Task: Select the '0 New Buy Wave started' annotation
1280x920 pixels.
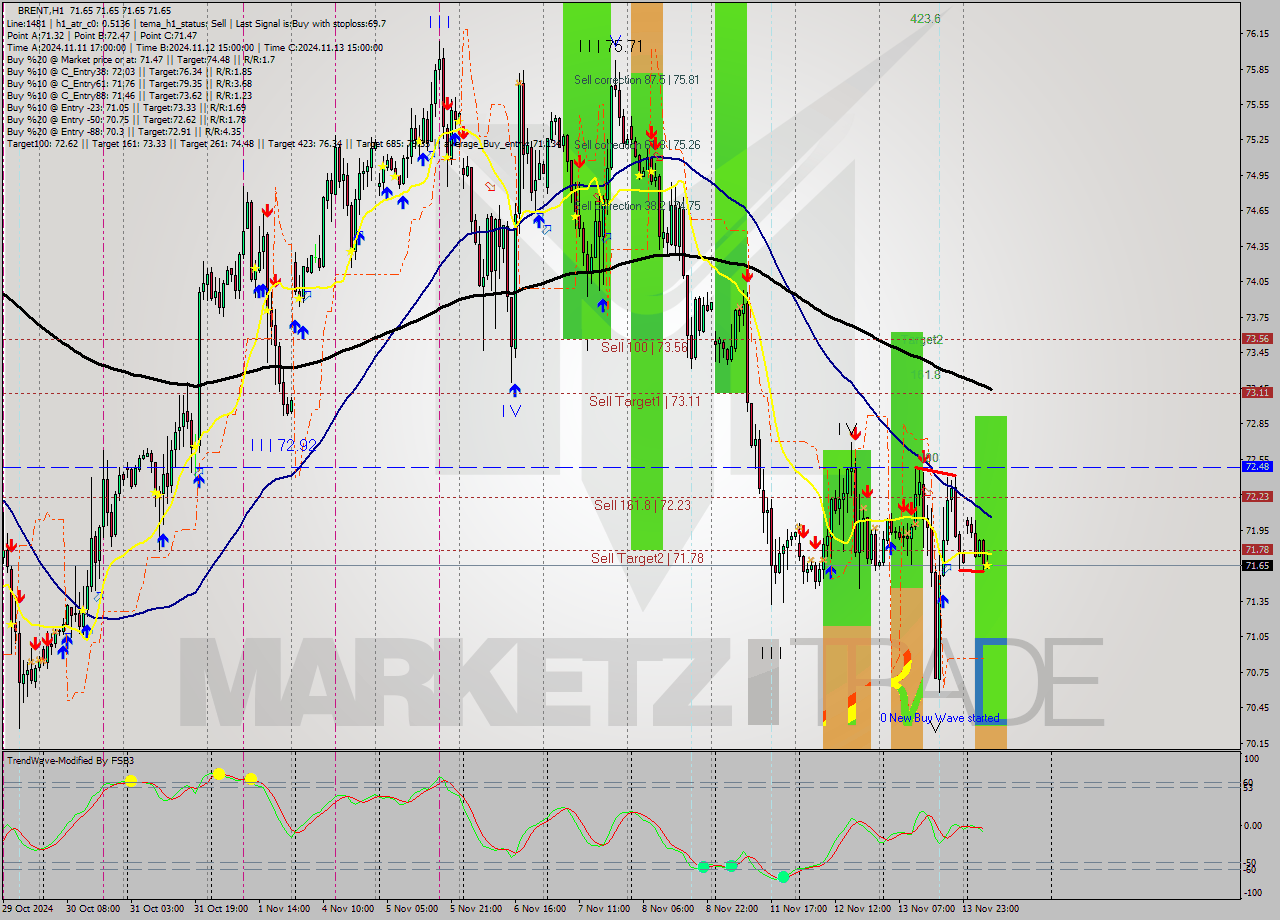Action: click(x=939, y=718)
